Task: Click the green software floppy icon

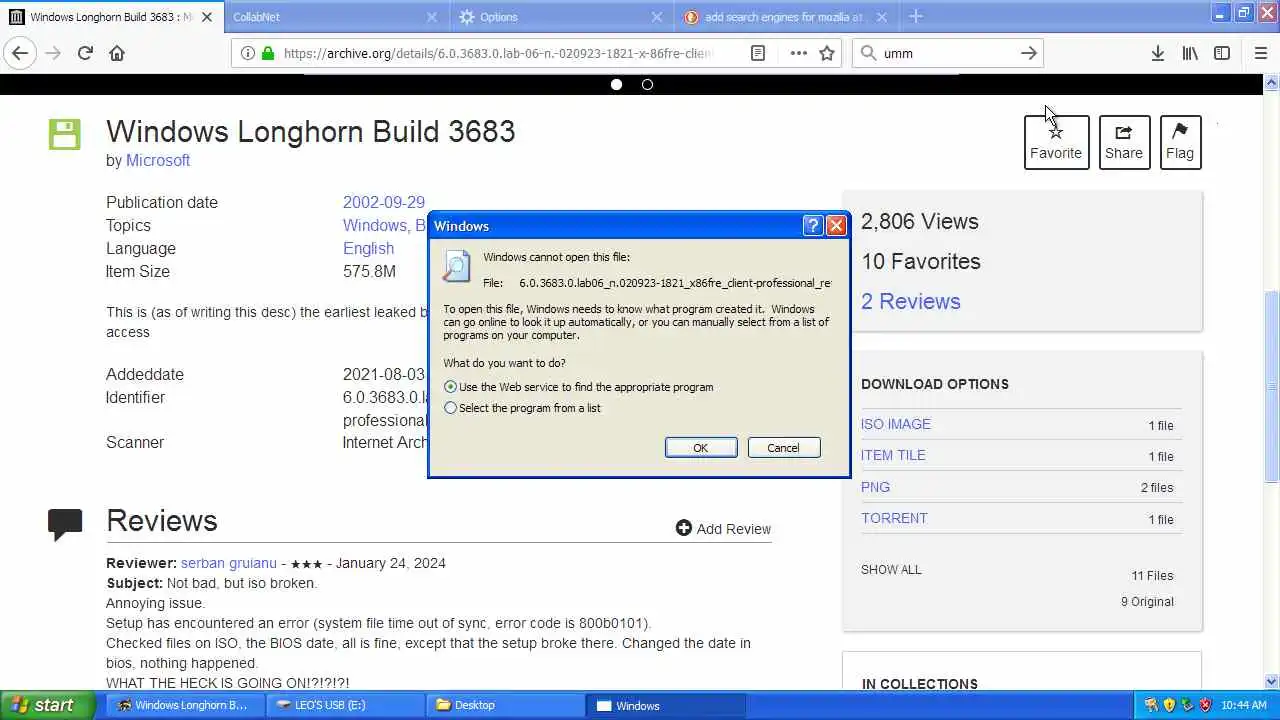Action: point(65,134)
